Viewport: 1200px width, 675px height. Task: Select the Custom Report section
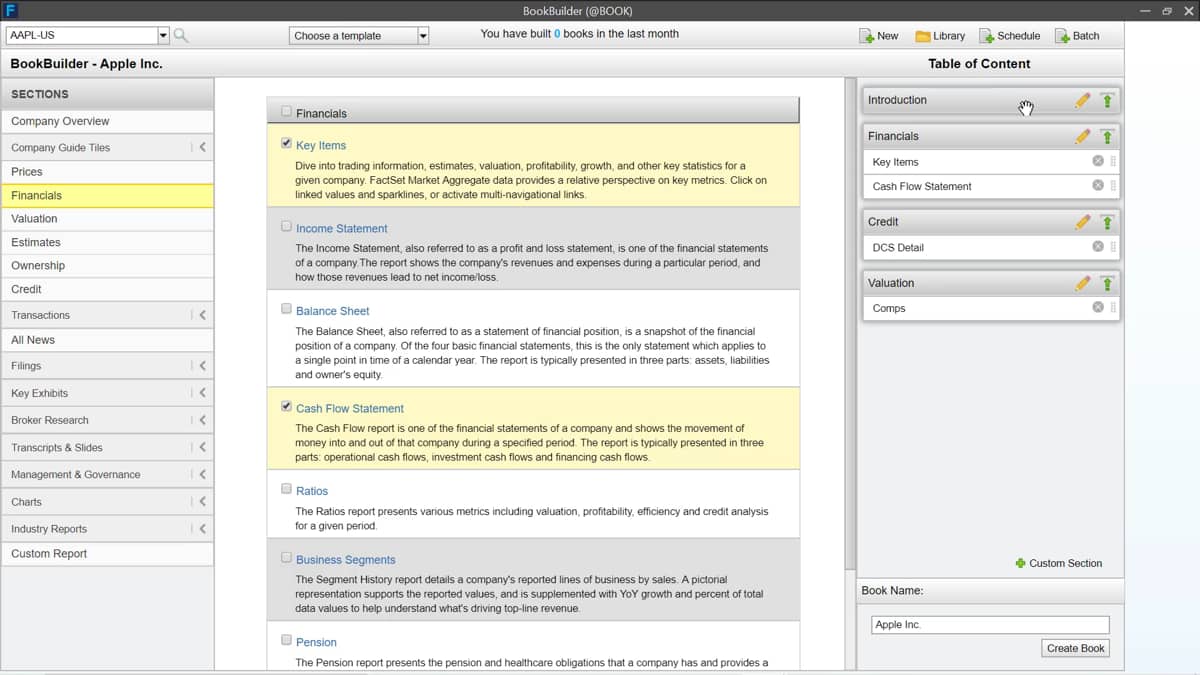107,554
